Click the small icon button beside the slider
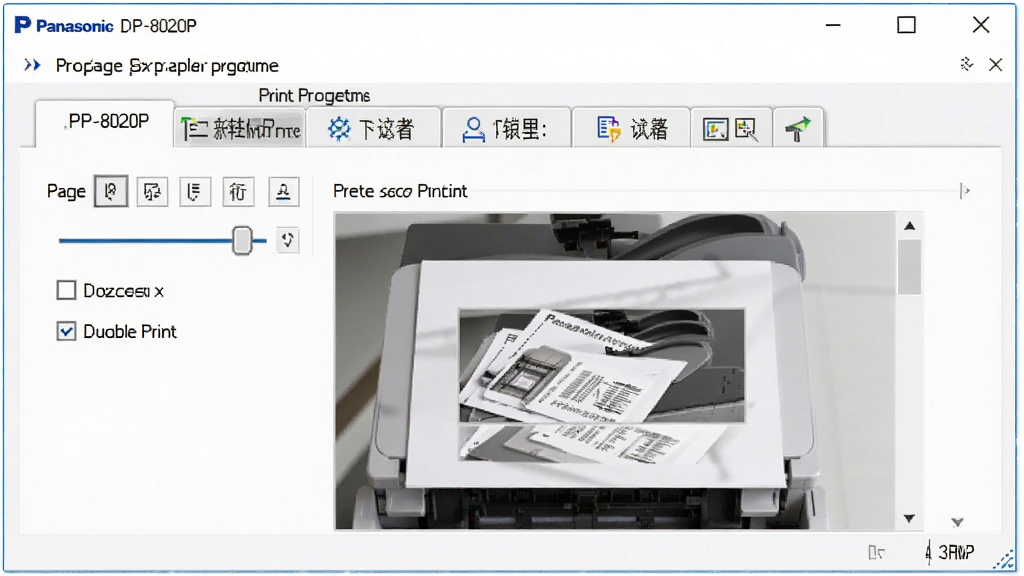The height and width of the screenshot is (576, 1024). click(x=287, y=240)
